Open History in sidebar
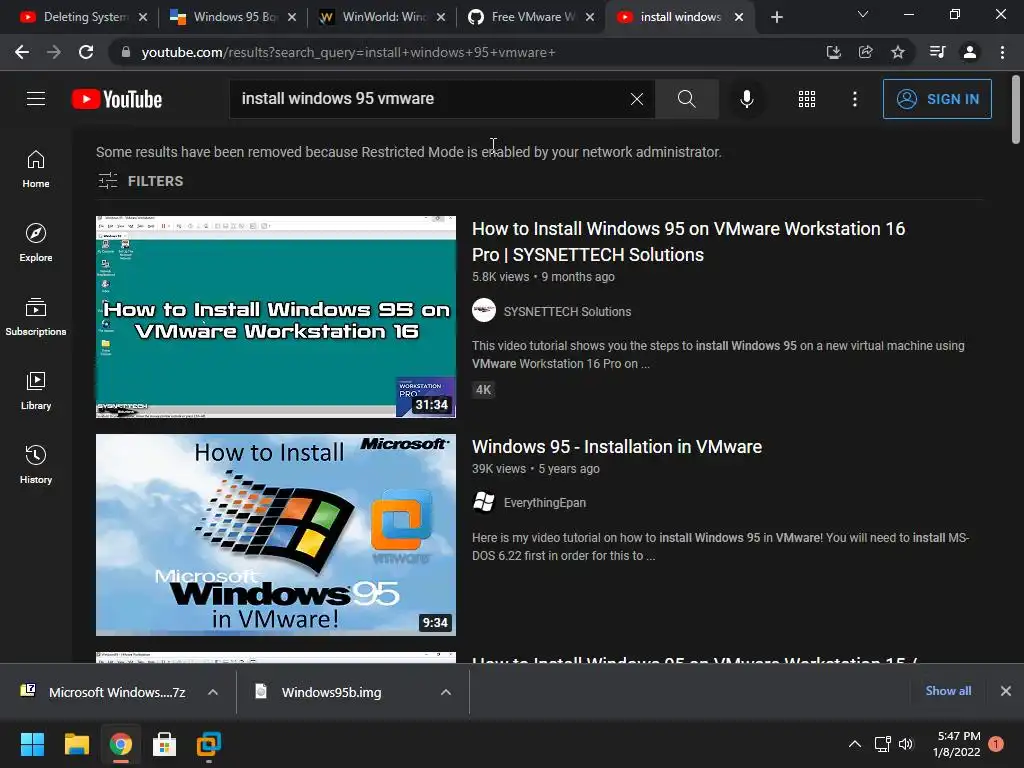1024x768 pixels. tap(36, 464)
